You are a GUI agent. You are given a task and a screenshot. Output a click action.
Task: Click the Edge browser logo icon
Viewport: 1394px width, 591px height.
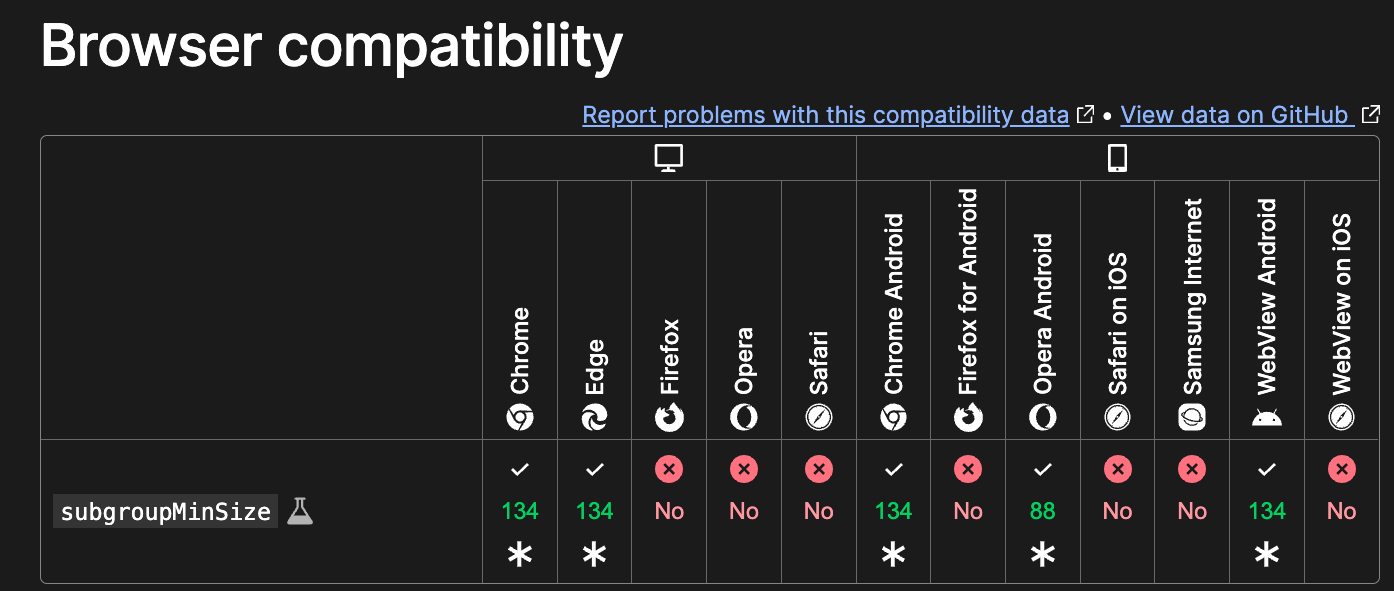594,418
